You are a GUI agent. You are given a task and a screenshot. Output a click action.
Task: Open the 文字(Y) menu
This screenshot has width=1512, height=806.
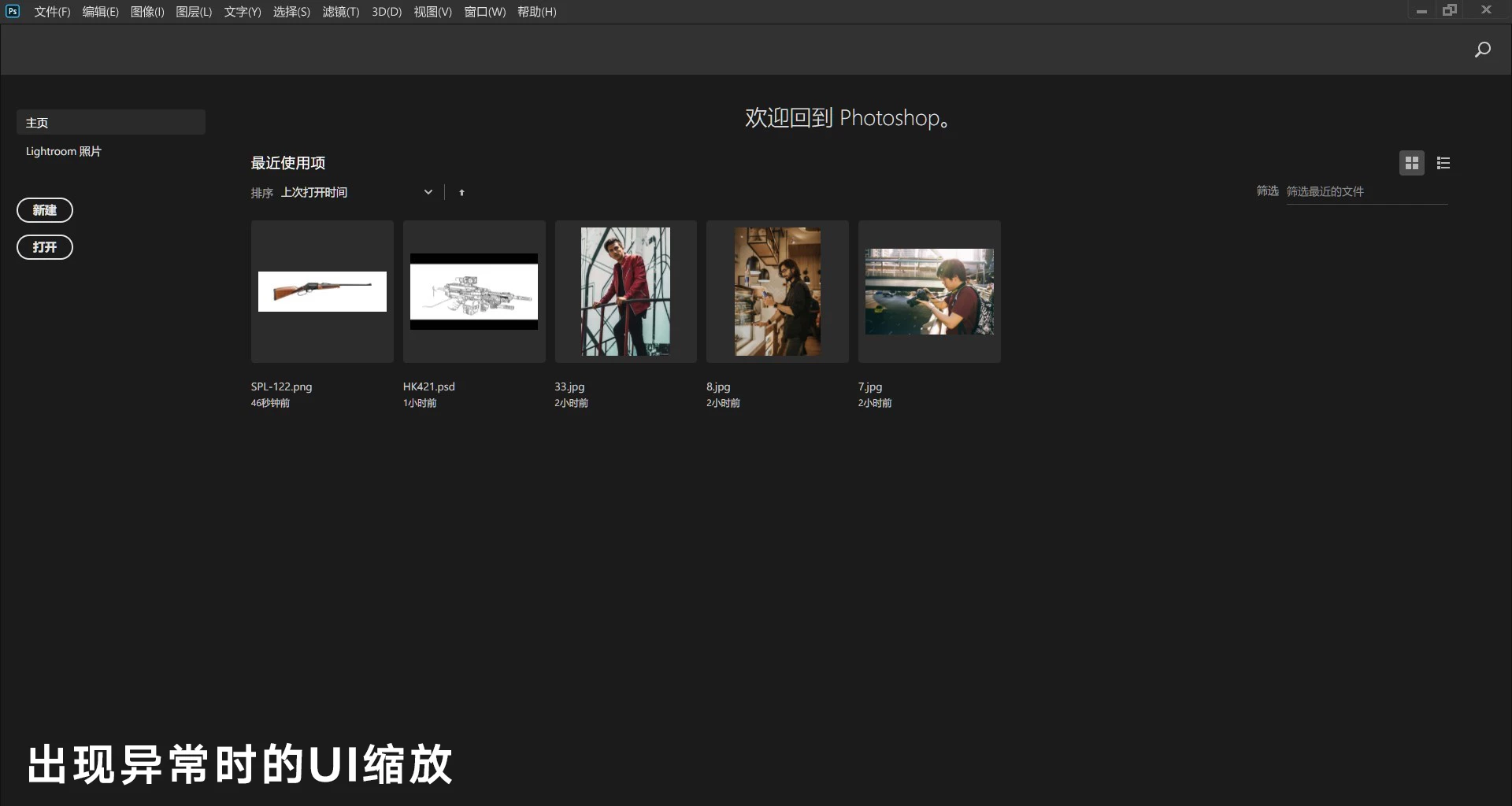[243, 12]
